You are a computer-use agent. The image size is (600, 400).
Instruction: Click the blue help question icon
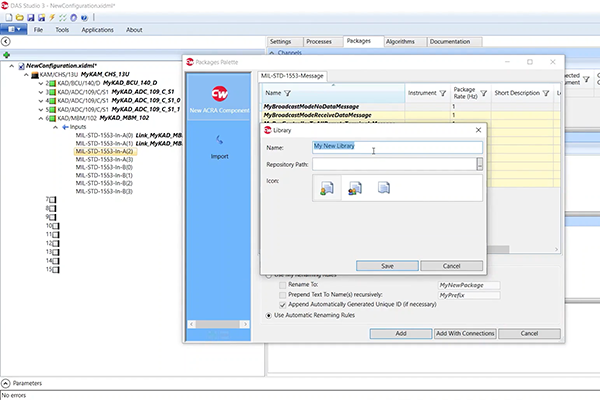point(84,17)
